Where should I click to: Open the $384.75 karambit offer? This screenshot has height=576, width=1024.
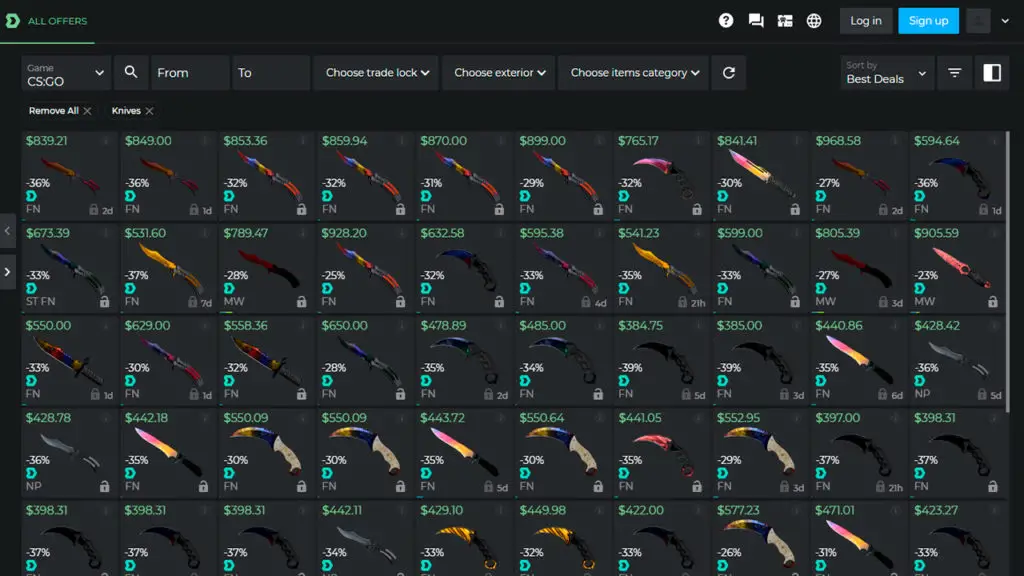(662, 360)
